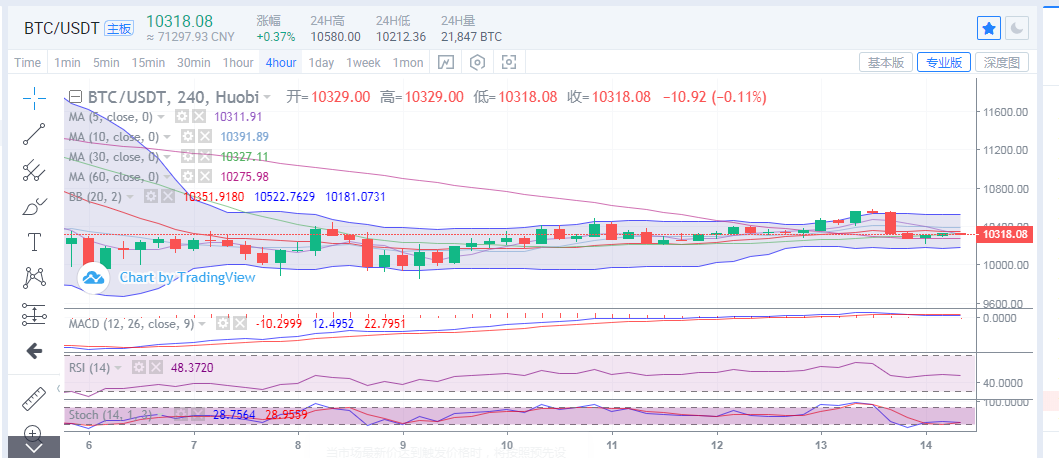1059x458 pixels.
Task: Remove the MA 5 indicator
Action: coord(198,116)
